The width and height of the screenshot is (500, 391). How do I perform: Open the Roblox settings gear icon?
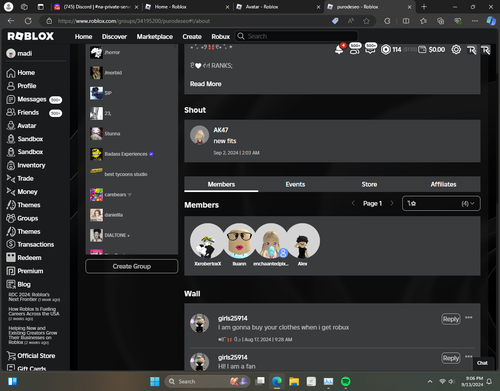click(x=456, y=50)
